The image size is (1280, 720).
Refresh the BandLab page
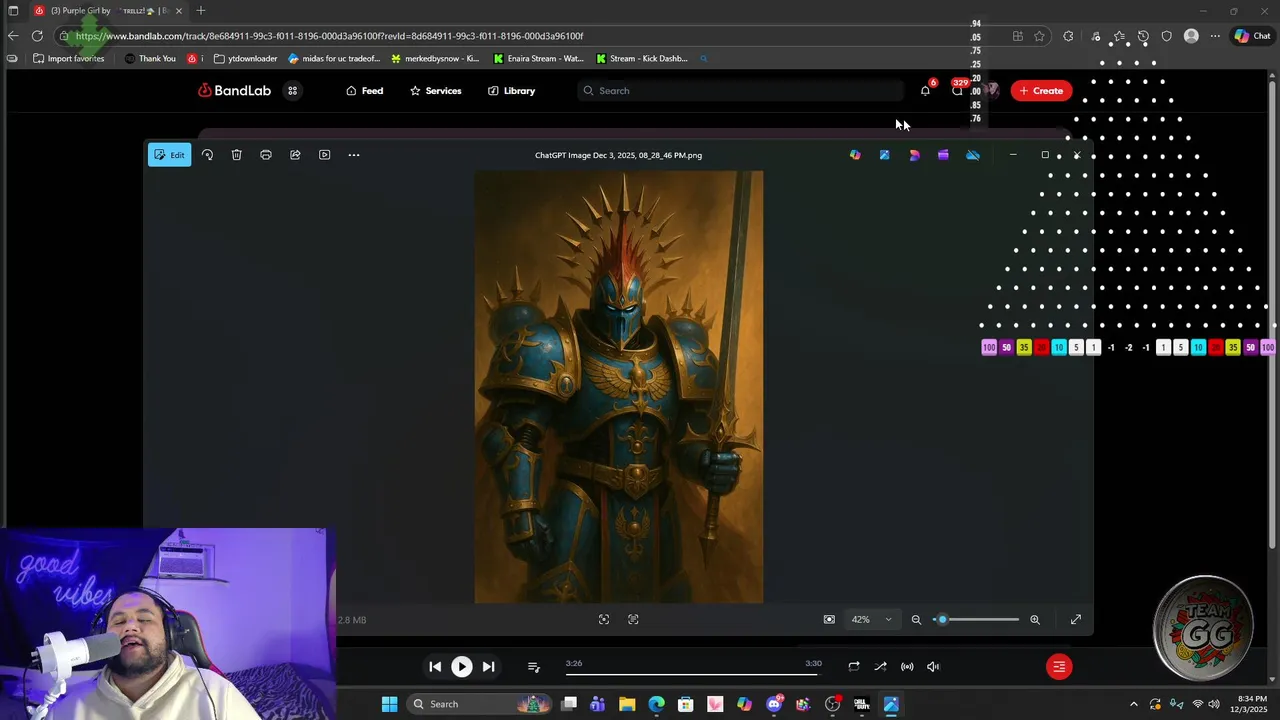point(37,36)
